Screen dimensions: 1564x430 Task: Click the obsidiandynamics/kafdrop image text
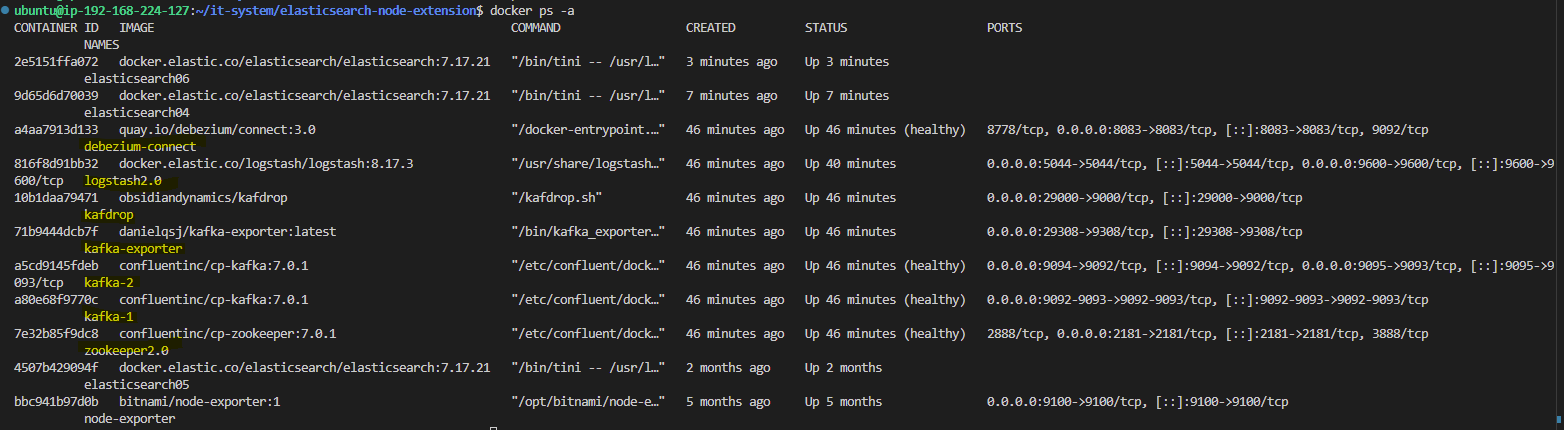pos(203,198)
